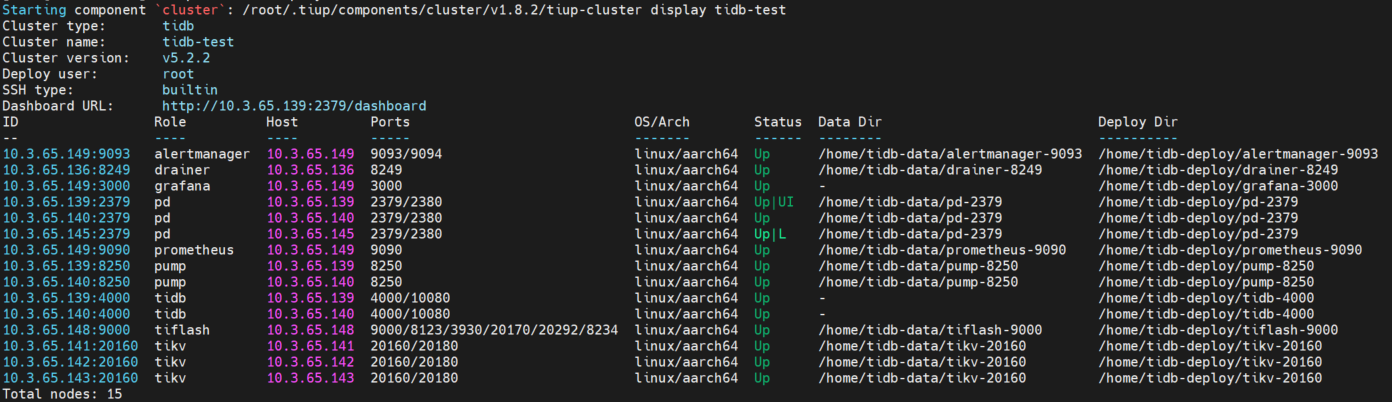Click host 10.3.65.141 in tikv row

coord(310,346)
